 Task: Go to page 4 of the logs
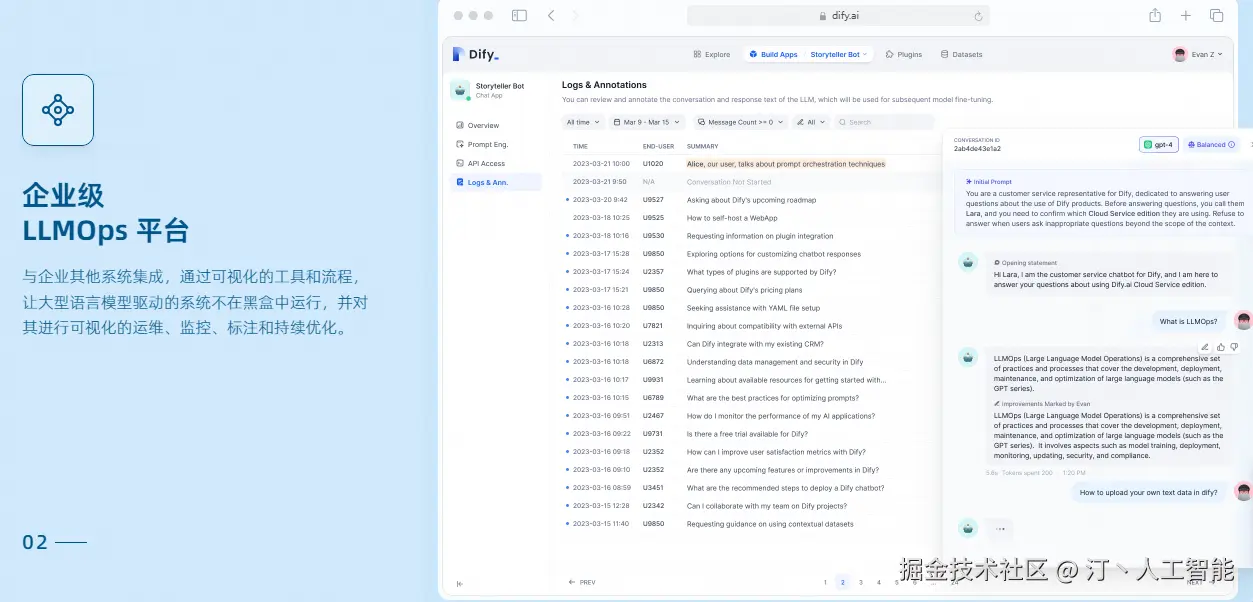click(879, 582)
